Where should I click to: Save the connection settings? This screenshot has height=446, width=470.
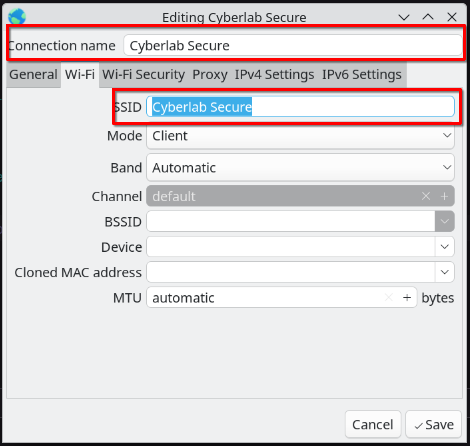tap(433, 425)
